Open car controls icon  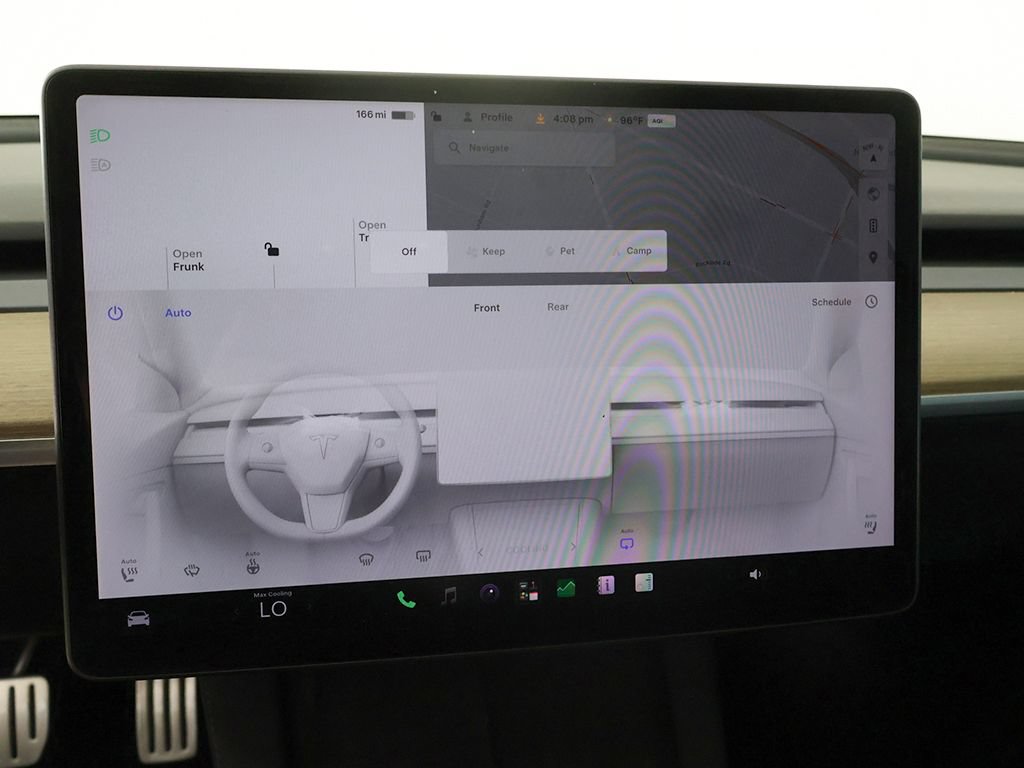[138, 618]
